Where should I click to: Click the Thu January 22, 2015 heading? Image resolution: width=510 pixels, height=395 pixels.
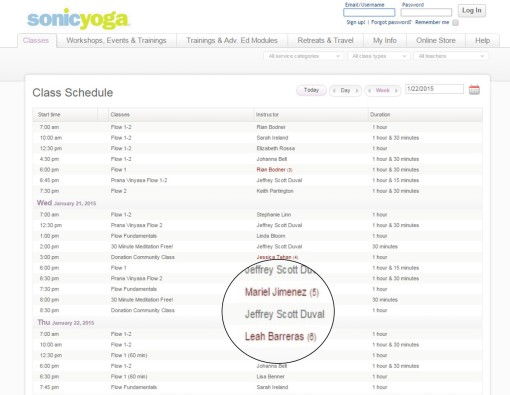point(66,323)
